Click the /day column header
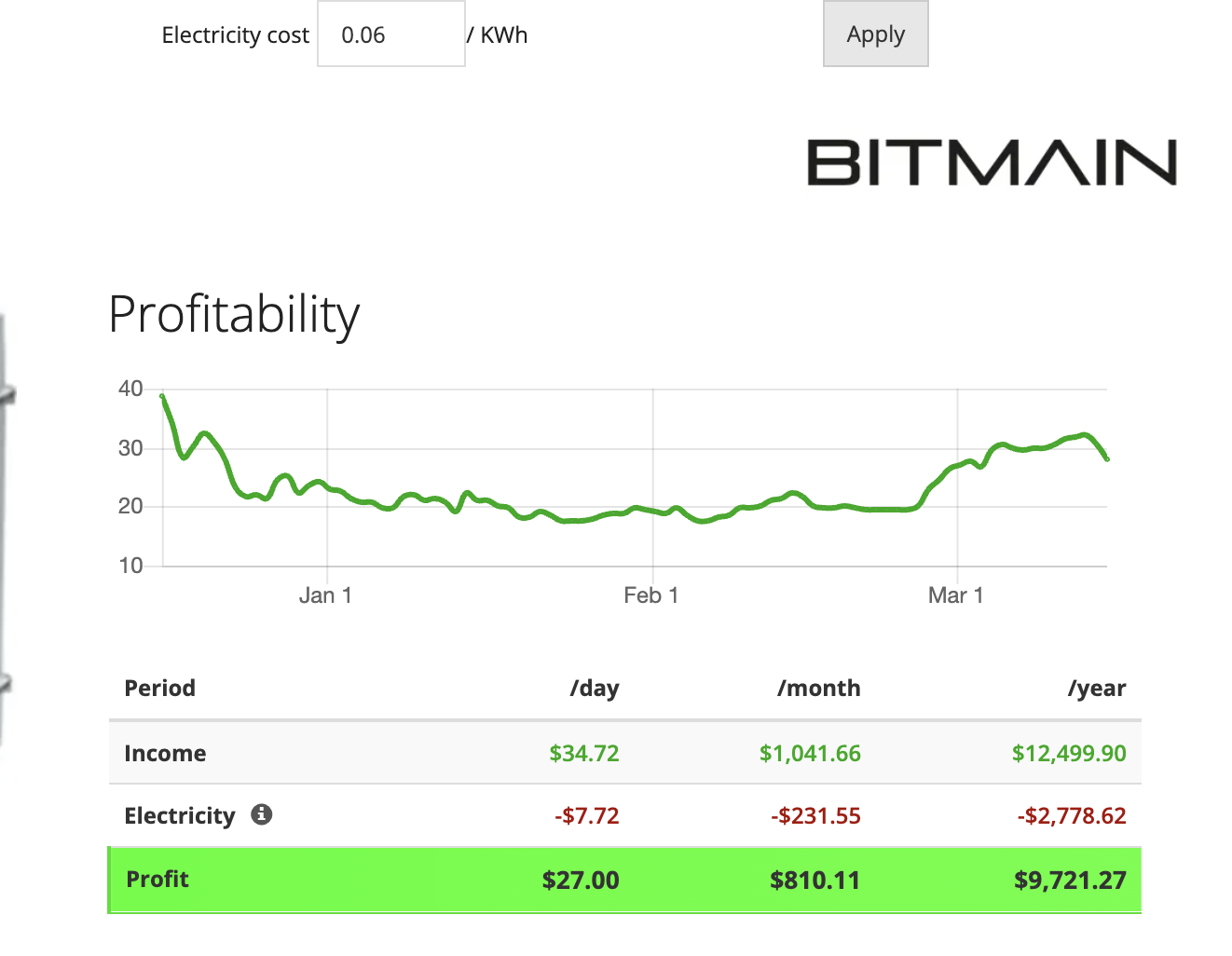Image resolution: width=1232 pixels, height=956 pixels. [594, 688]
